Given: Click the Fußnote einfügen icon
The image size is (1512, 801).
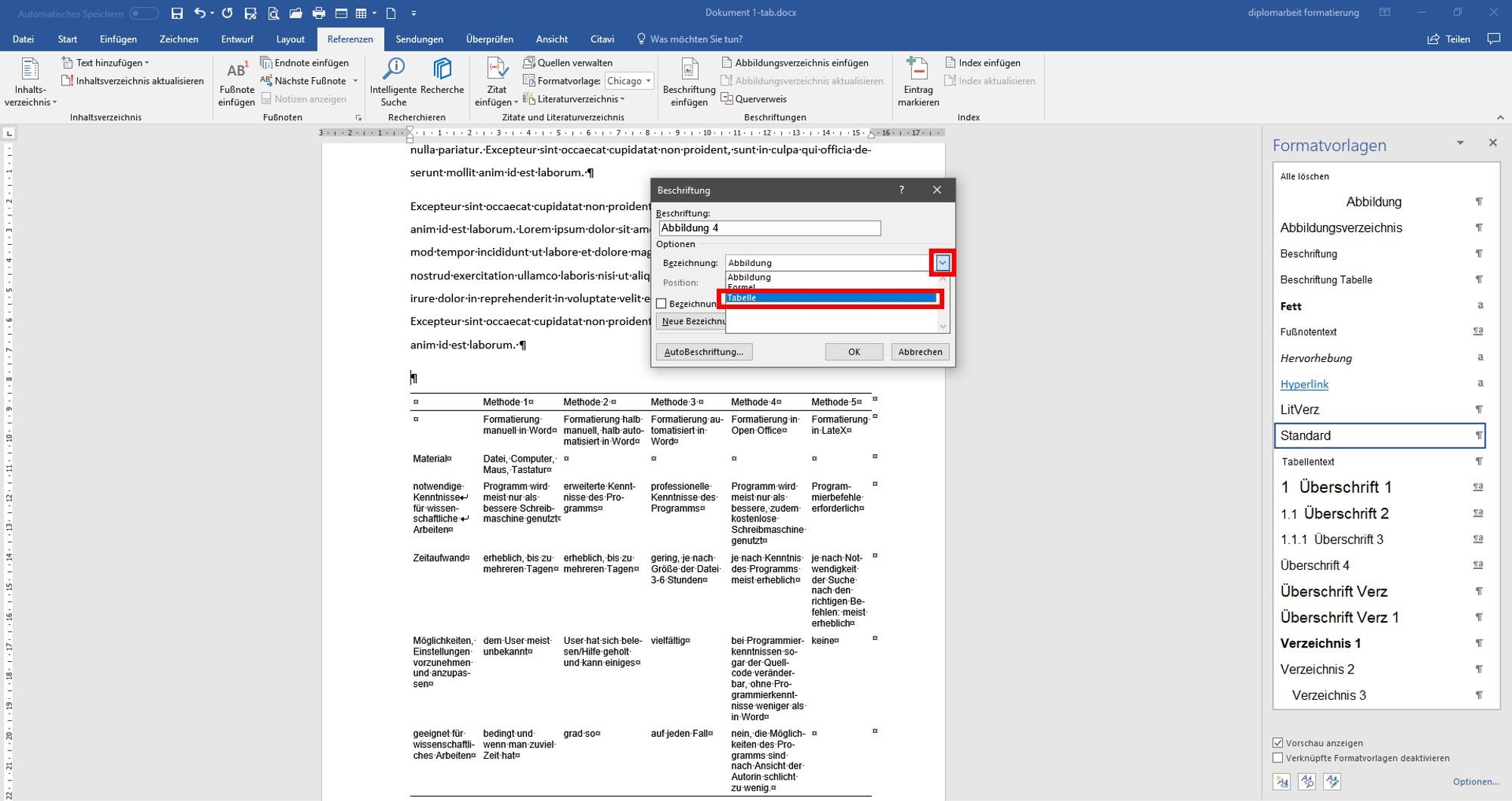Looking at the screenshot, I should [237, 70].
